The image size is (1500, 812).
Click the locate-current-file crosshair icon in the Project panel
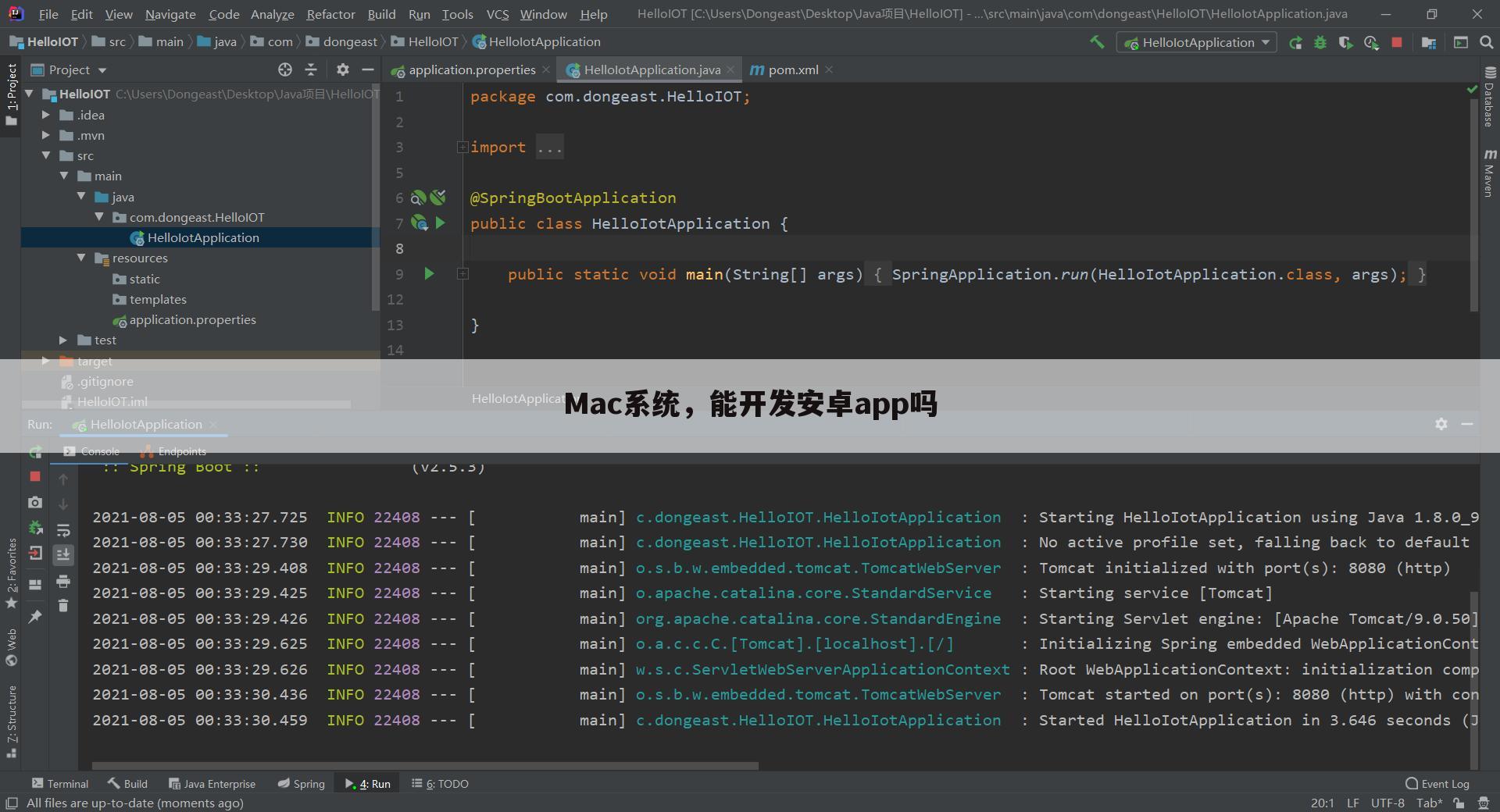pos(285,69)
